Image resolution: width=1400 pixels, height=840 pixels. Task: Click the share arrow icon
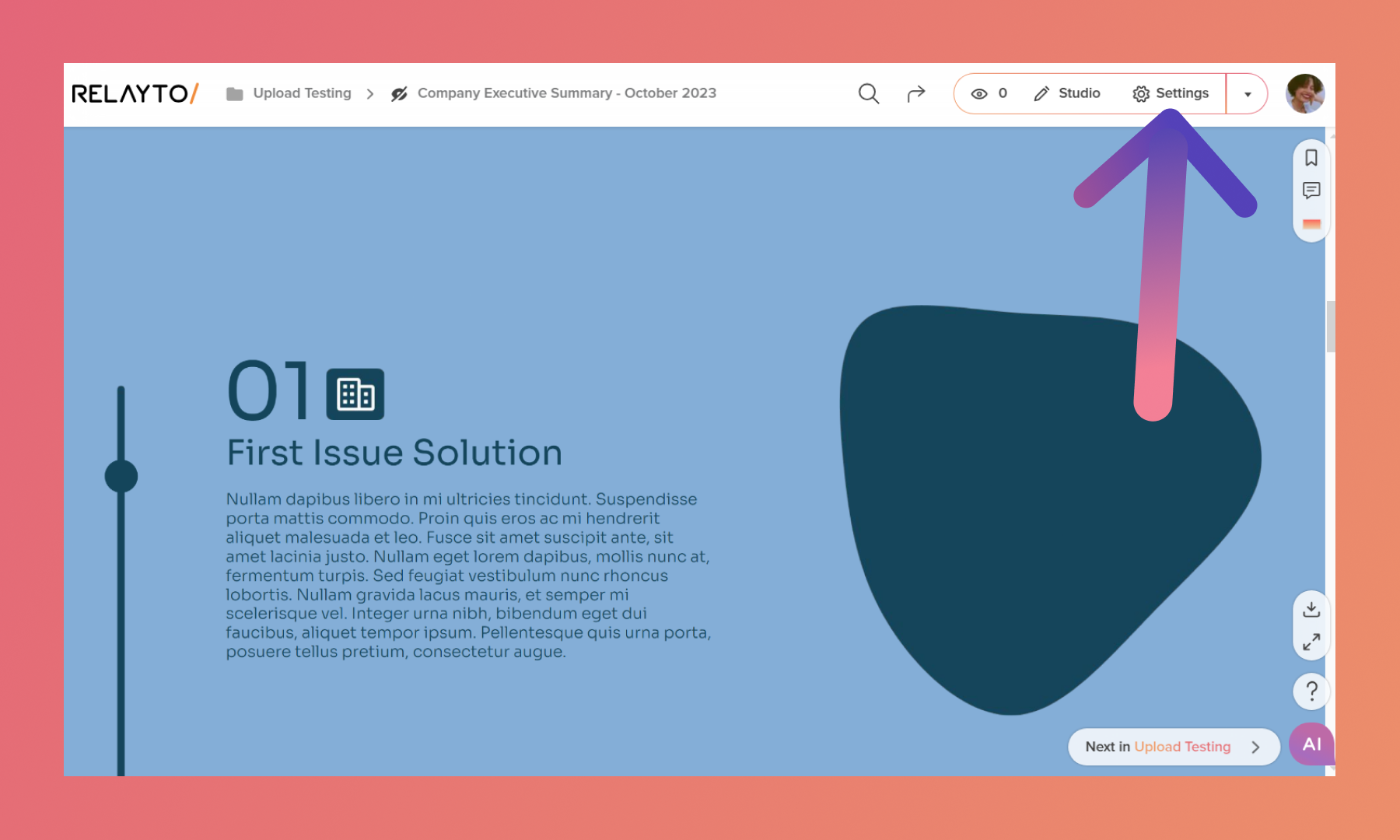tap(916, 93)
